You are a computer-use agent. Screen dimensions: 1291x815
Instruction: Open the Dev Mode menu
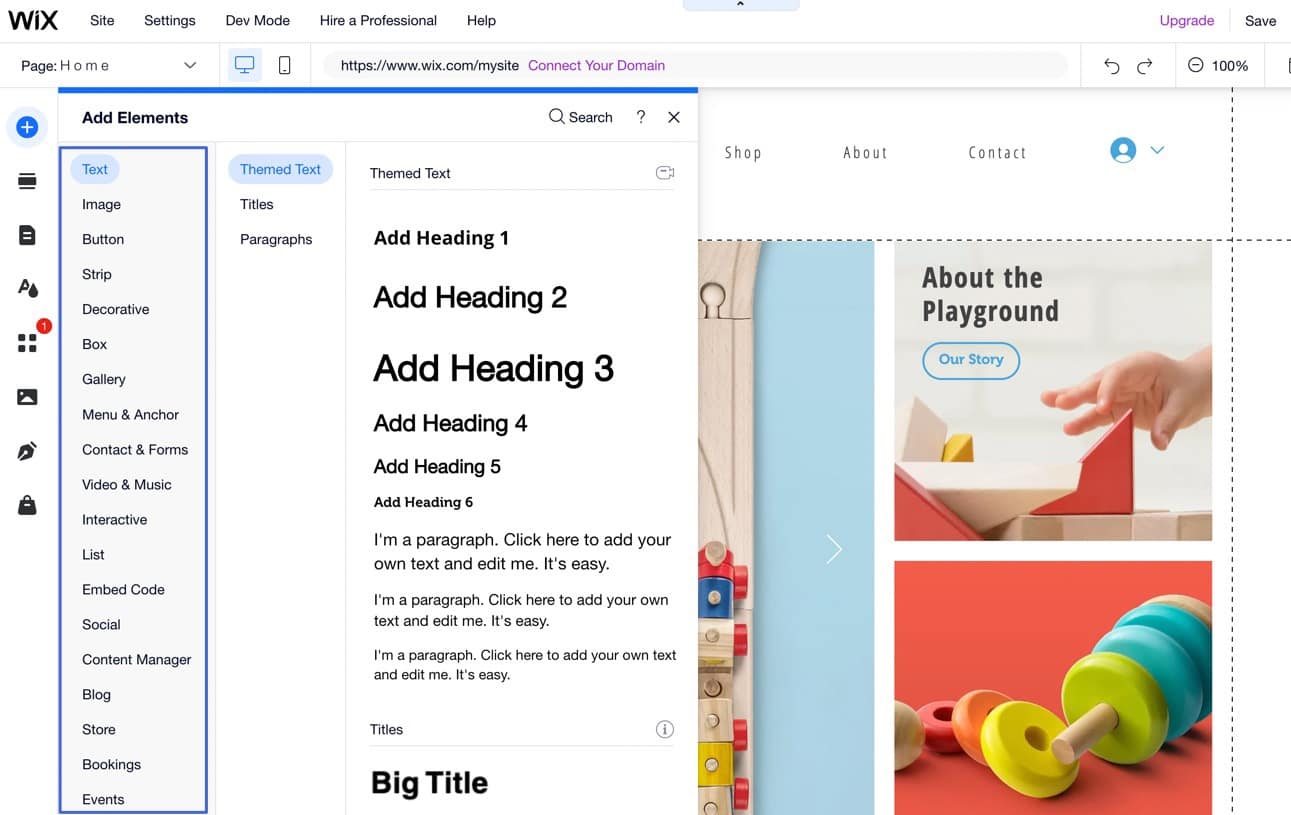[x=257, y=20]
